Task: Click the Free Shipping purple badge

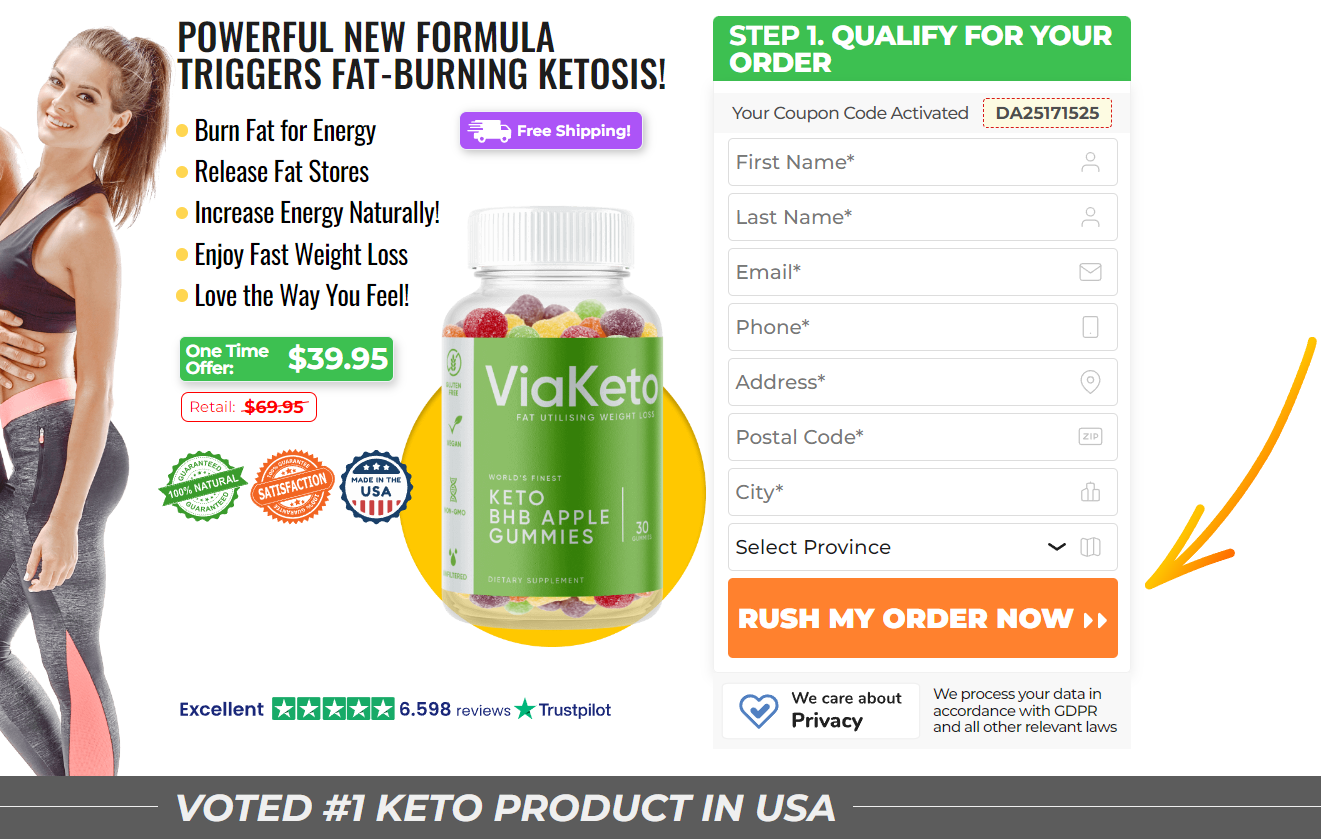Action: 551,131
